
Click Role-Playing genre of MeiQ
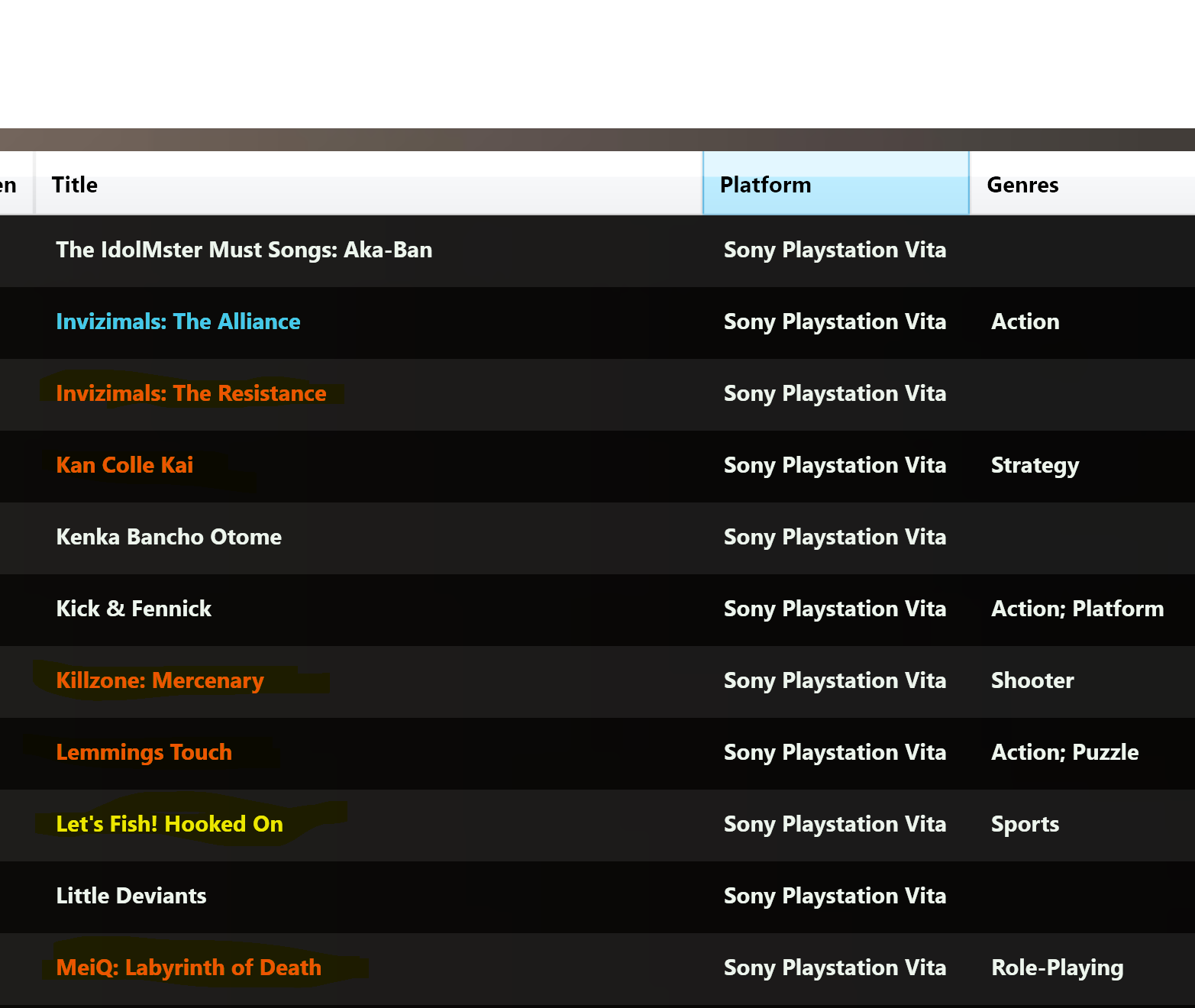[1057, 968]
